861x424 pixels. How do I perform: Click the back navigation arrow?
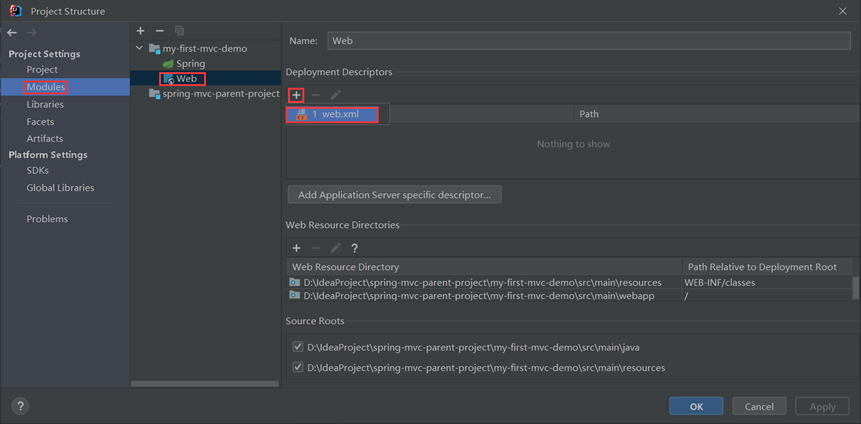click(x=12, y=33)
